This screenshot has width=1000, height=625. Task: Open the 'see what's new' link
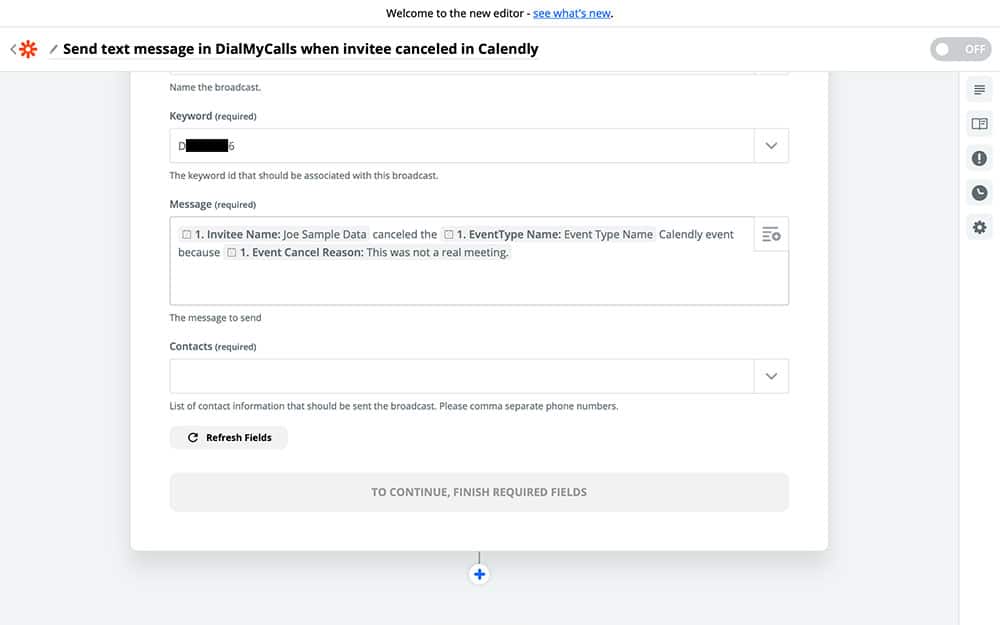click(571, 14)
